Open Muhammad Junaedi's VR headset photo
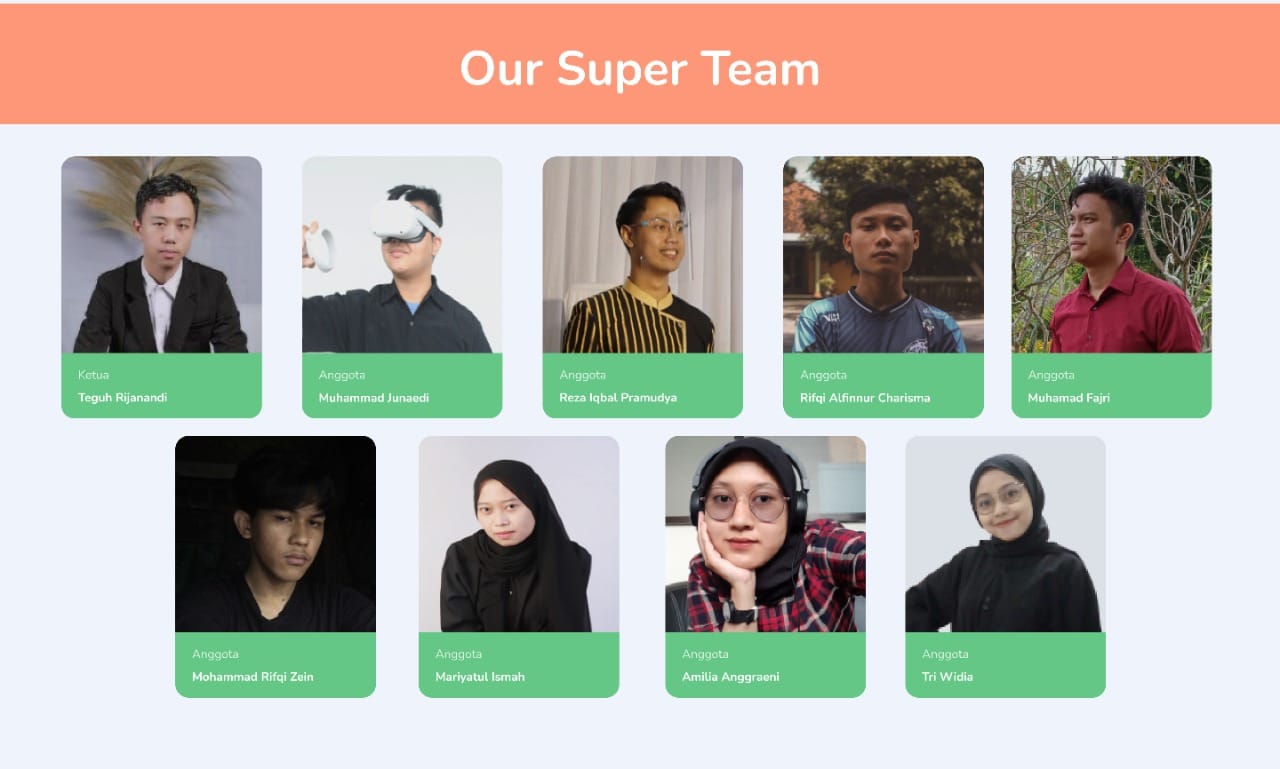The width and height of the screenshot is (1280, 769). [x=402, y=254]
